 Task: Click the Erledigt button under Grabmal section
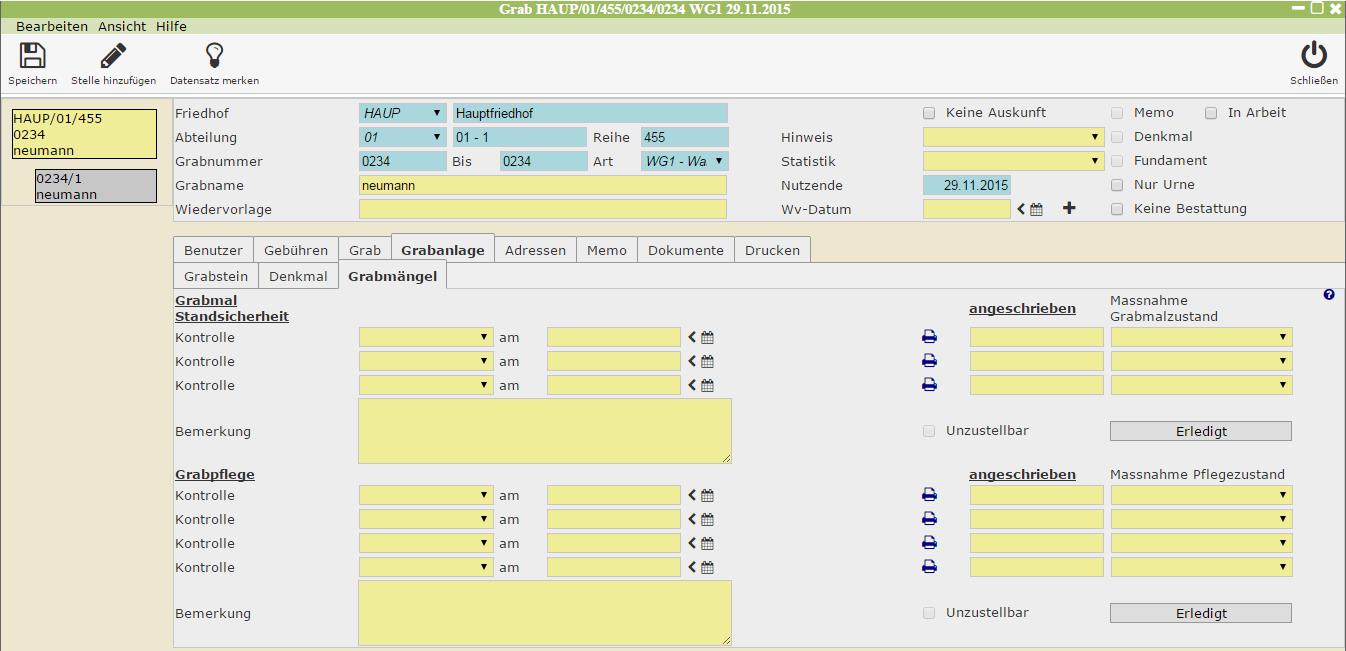pyautogui.click(x=1200, y=431)
